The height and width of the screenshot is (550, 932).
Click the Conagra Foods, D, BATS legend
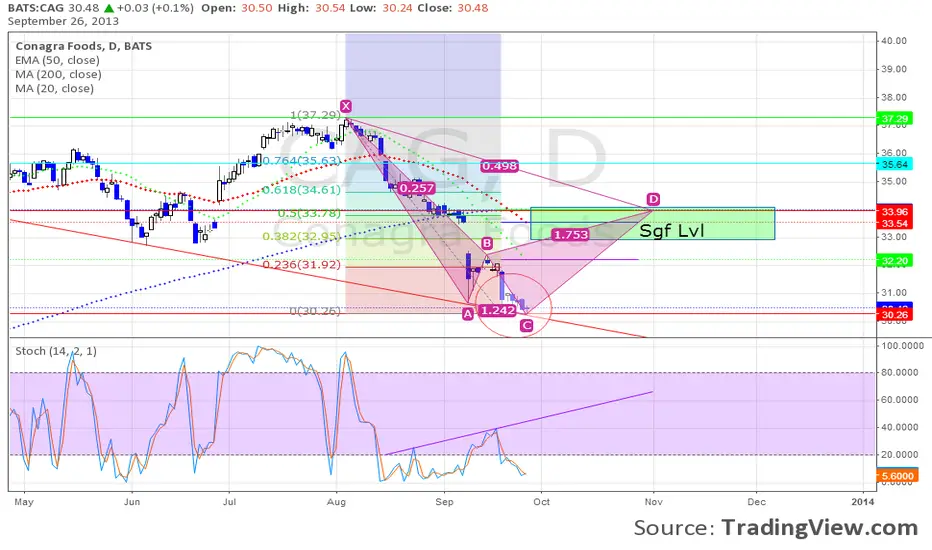pos(84,46)
